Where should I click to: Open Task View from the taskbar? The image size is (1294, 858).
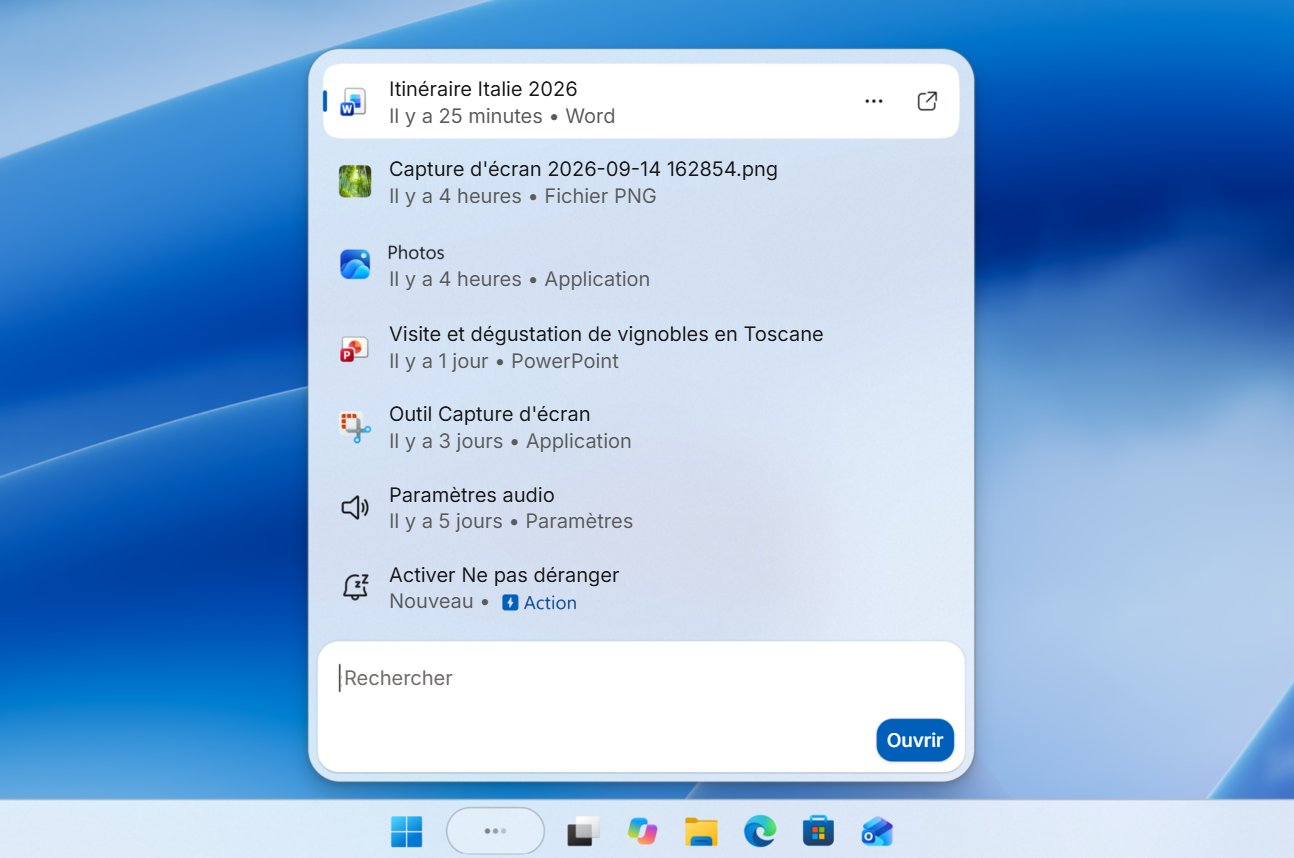click(584, 831)
